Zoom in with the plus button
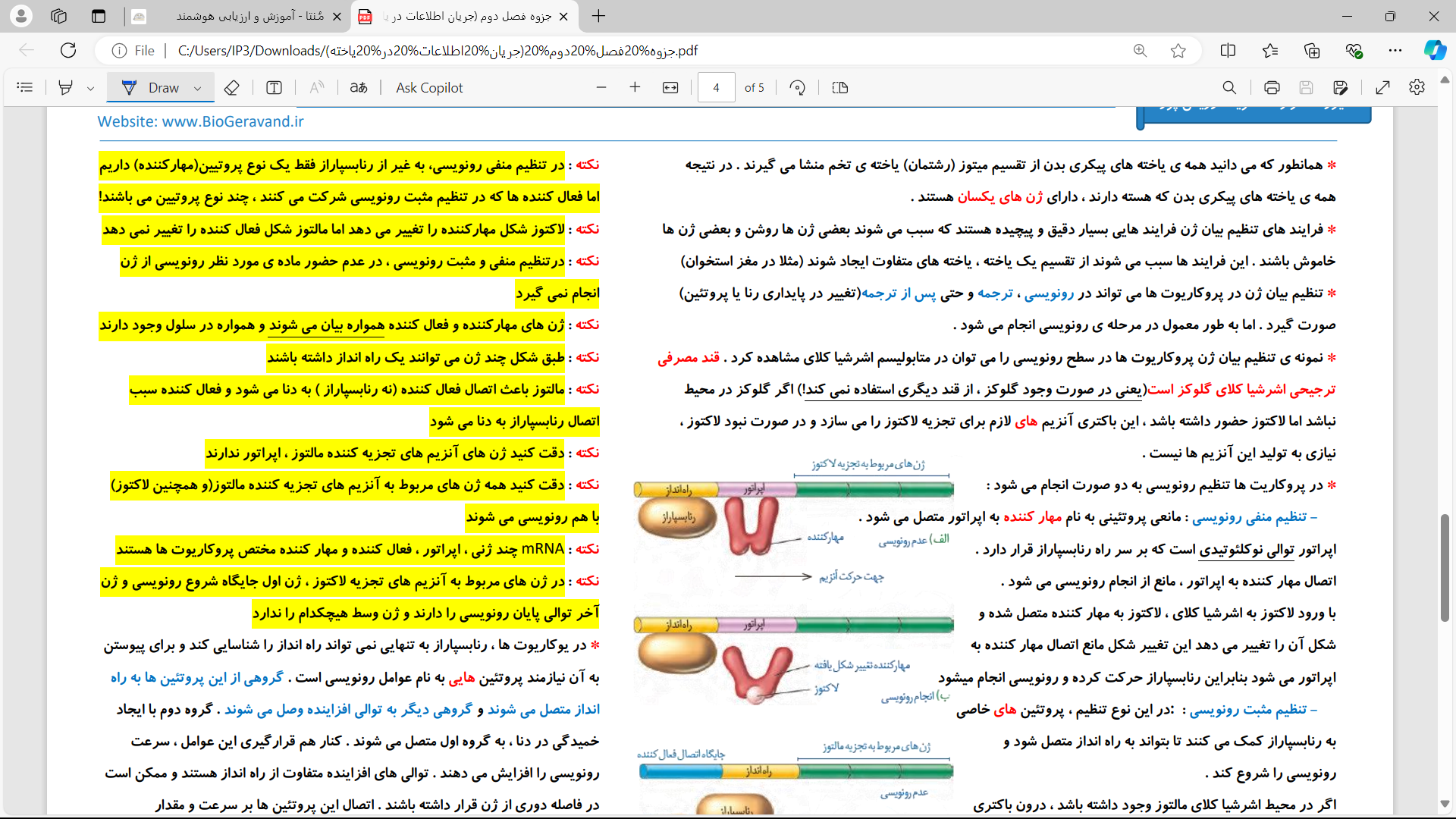Viewport: 1456px width, 819px height. coord(635,87)
